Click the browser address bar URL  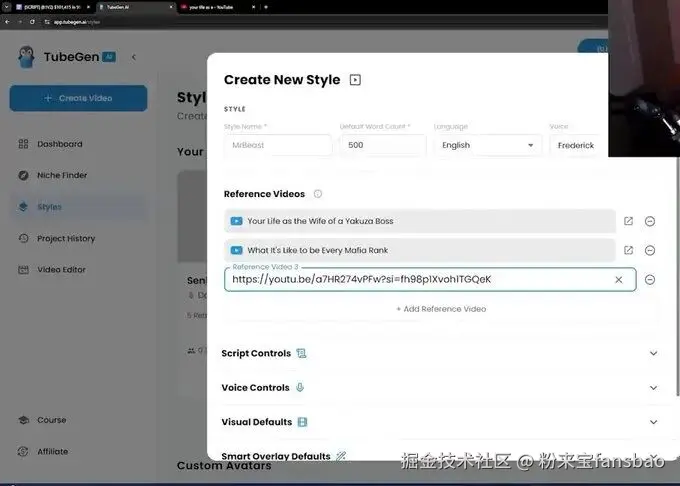[77, 22]
